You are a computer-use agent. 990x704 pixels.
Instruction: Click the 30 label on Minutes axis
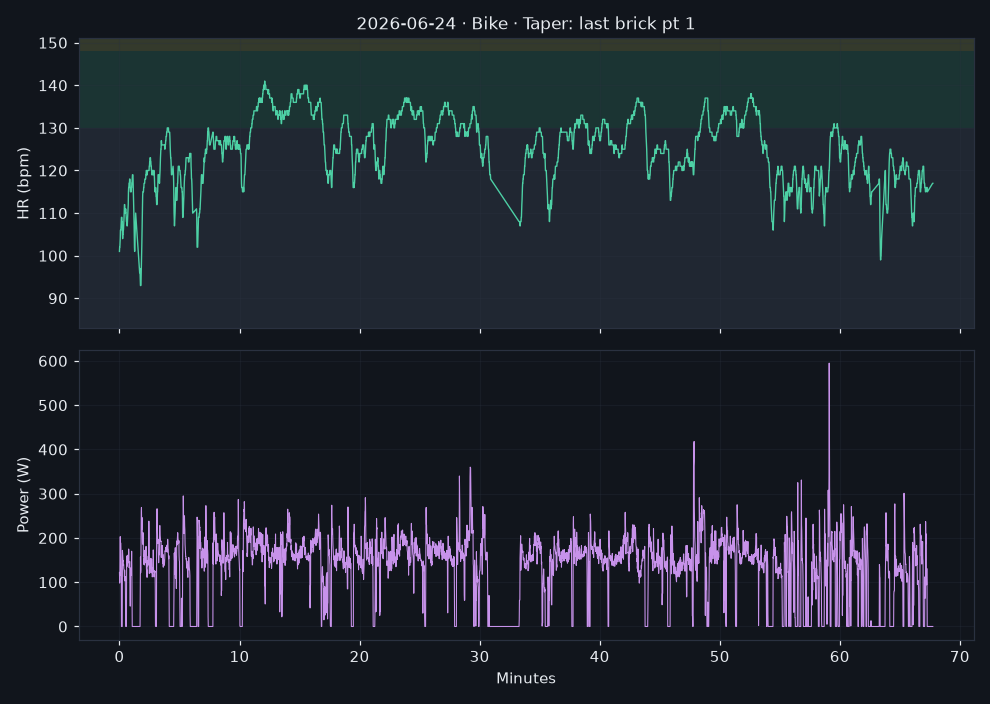pyautogui.click(x=480, y=657)
